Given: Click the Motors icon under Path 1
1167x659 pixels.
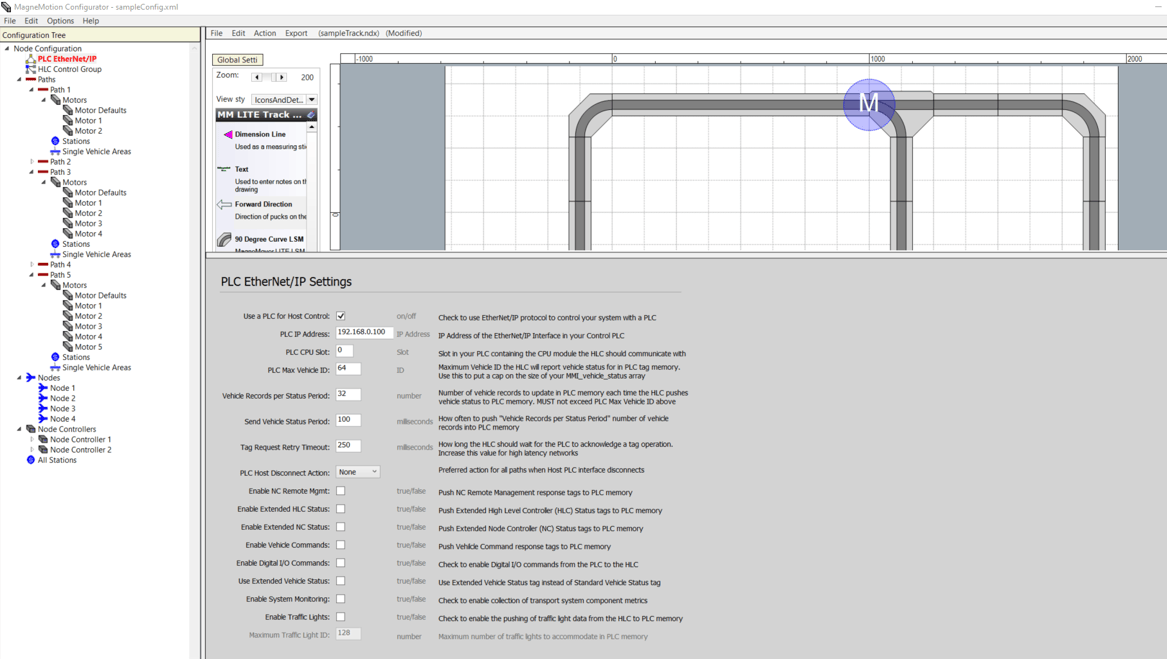Looking at the screenshot, I should pyautogui.click(x=55, y=100).
